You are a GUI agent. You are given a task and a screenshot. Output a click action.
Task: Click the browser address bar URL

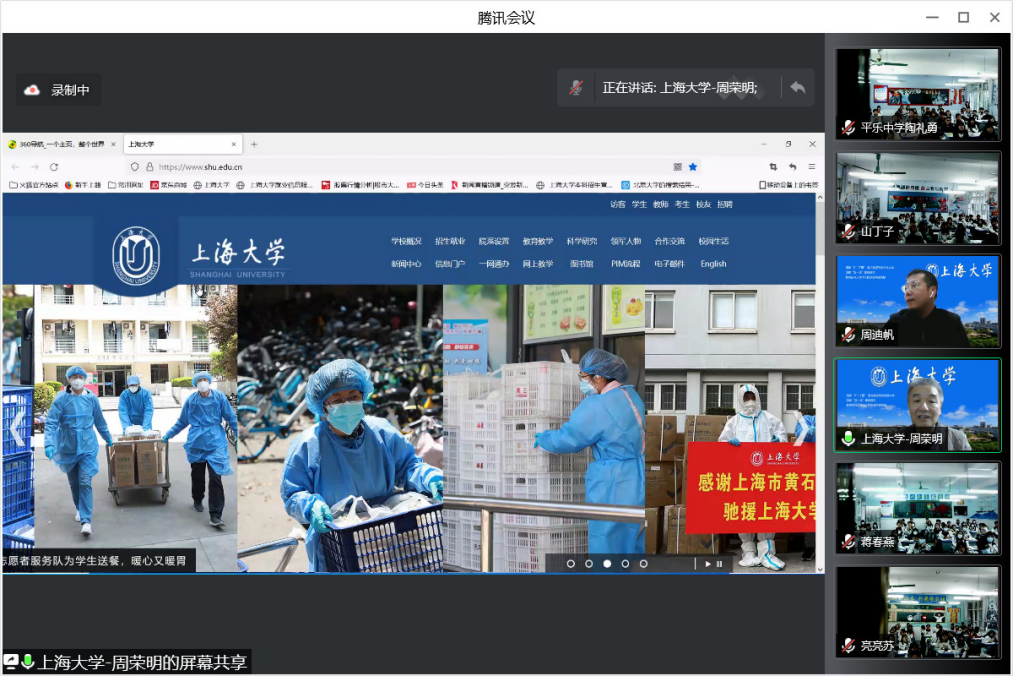tap(201, 167)
